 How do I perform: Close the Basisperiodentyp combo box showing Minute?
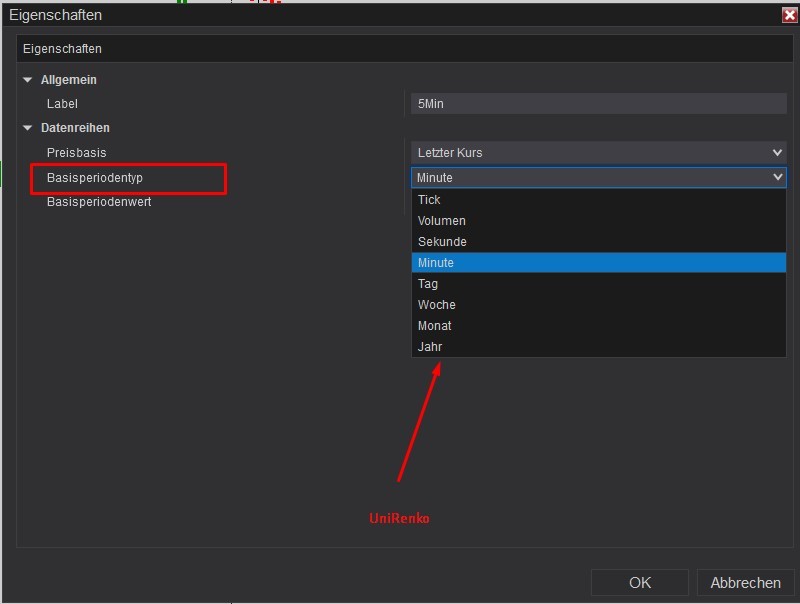point(598,178)
